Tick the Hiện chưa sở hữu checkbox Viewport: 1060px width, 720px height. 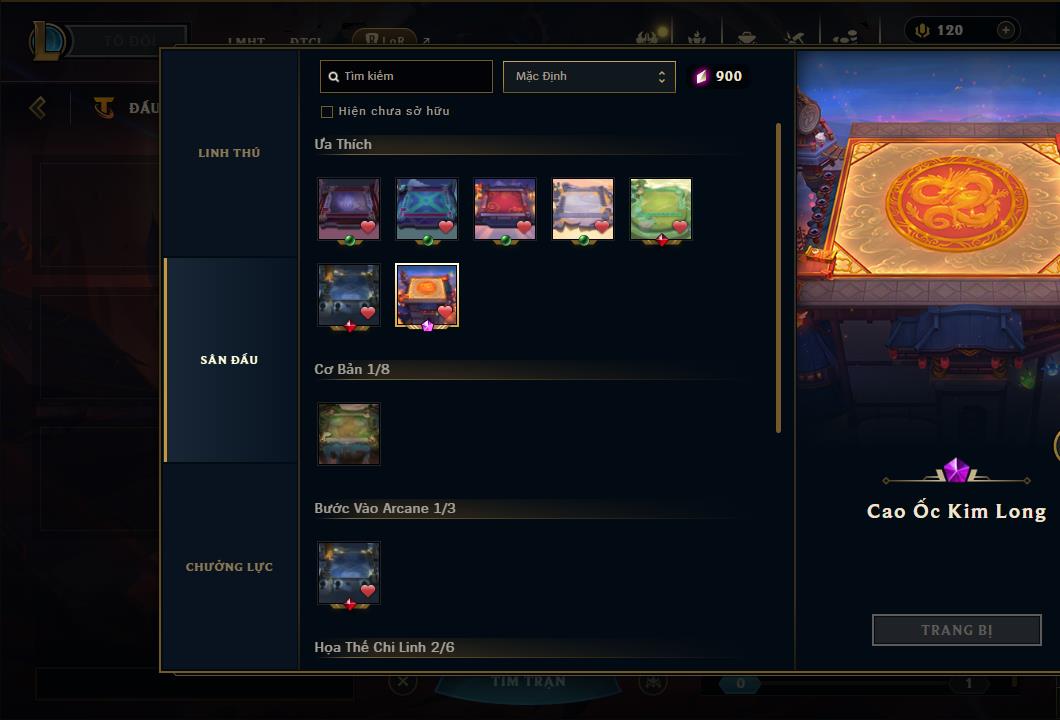click(327, 112)
